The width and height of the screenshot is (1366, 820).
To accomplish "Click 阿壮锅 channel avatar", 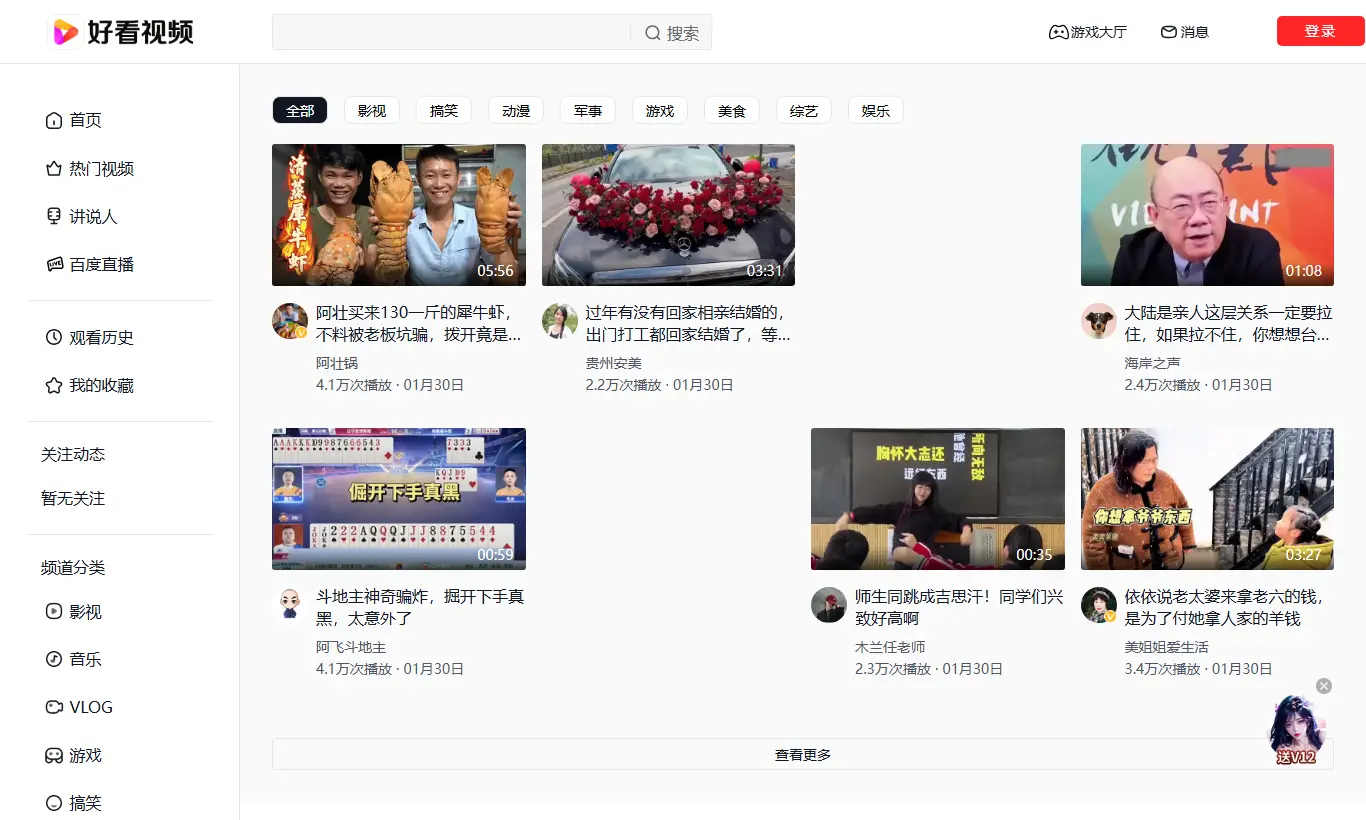I will click(x=290, y=321).
